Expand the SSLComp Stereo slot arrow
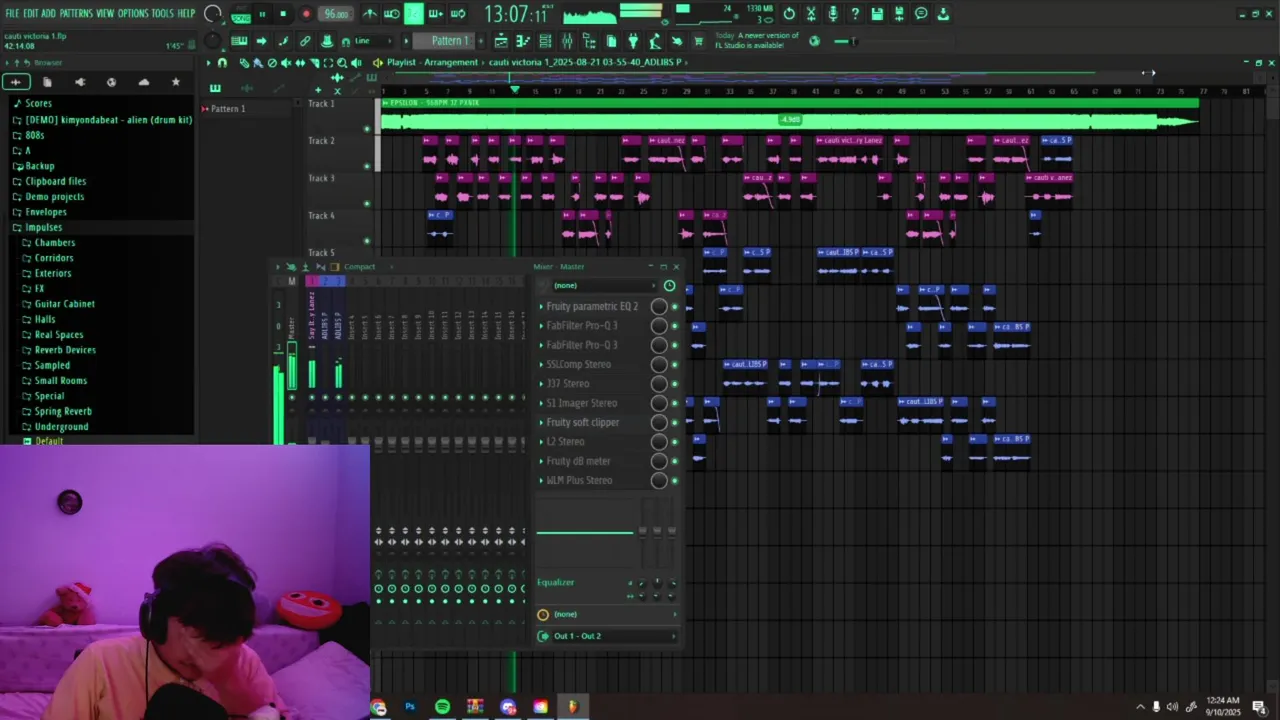 pos(542,365)
